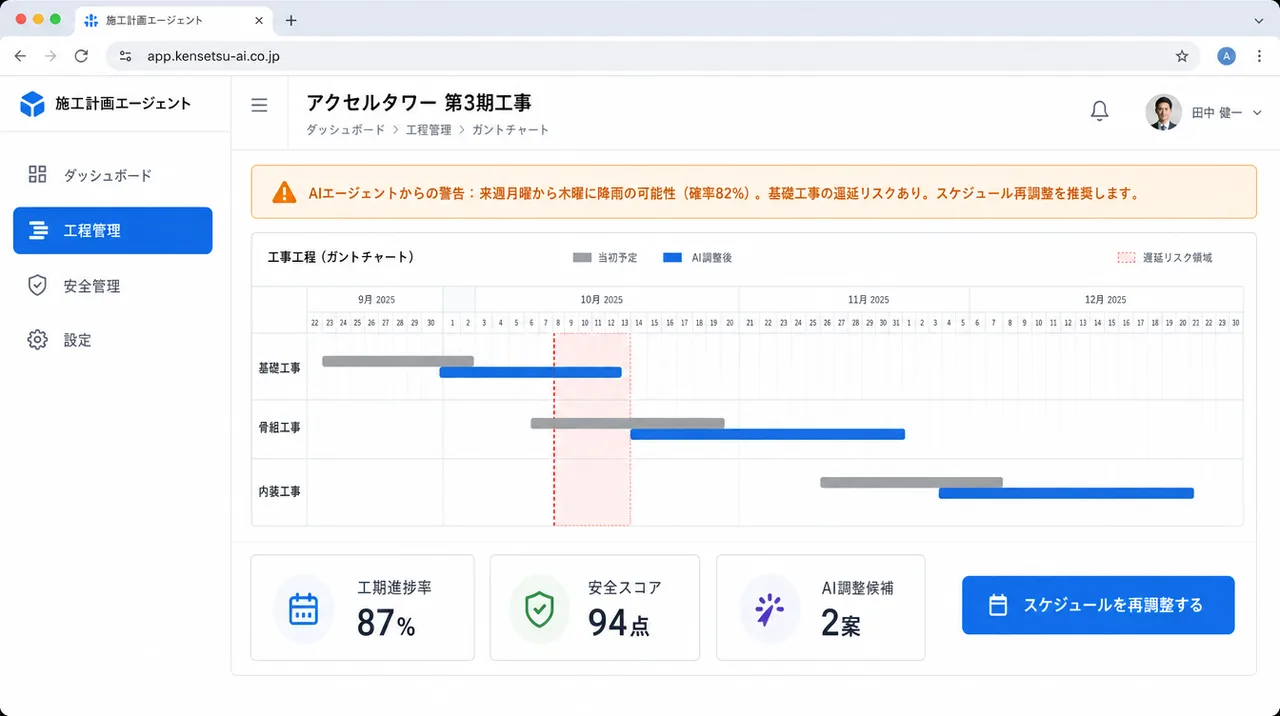The height and width of the screenshot is (716, 1280).
Task: Click the 2案 AI candidates value
Action: tap(841, 624)
